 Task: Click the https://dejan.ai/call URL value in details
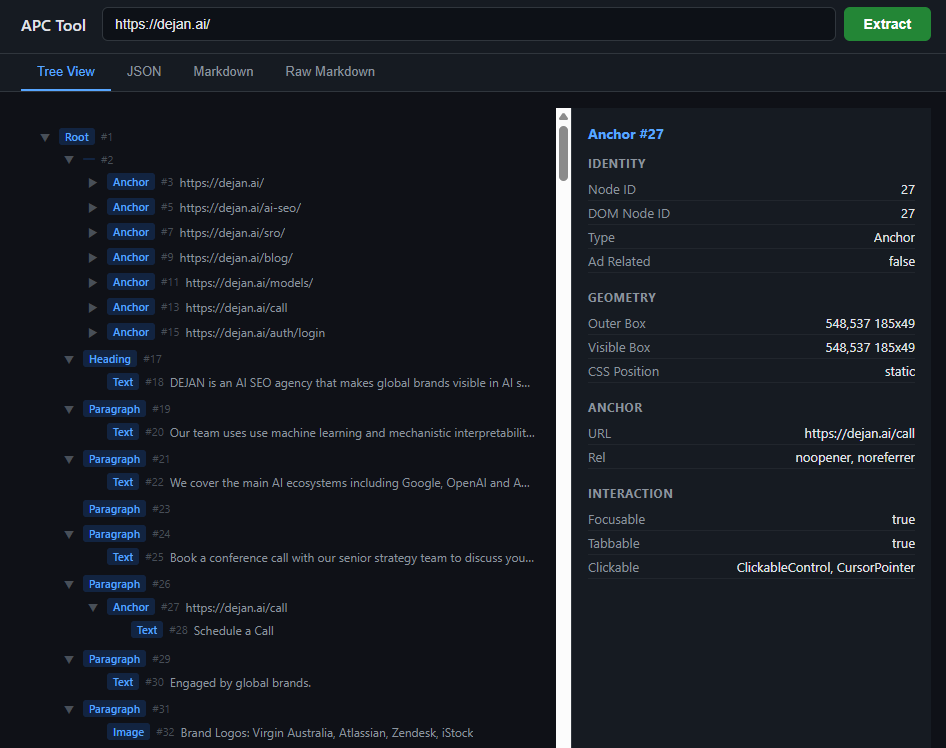click(x=859, y=434)
